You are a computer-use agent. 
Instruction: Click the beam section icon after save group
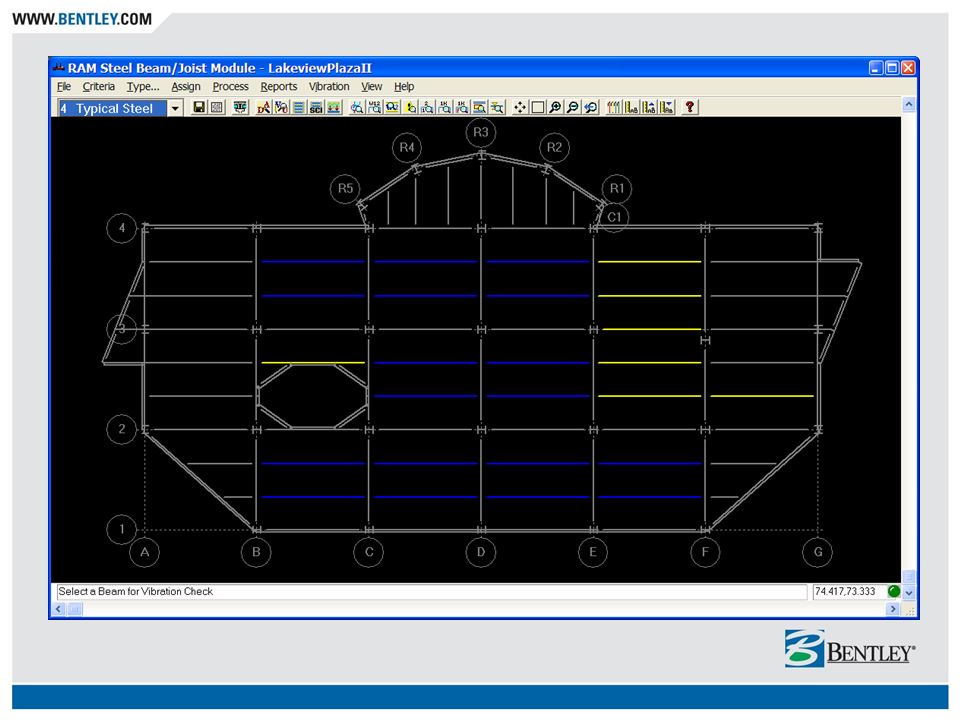point(241,108)
